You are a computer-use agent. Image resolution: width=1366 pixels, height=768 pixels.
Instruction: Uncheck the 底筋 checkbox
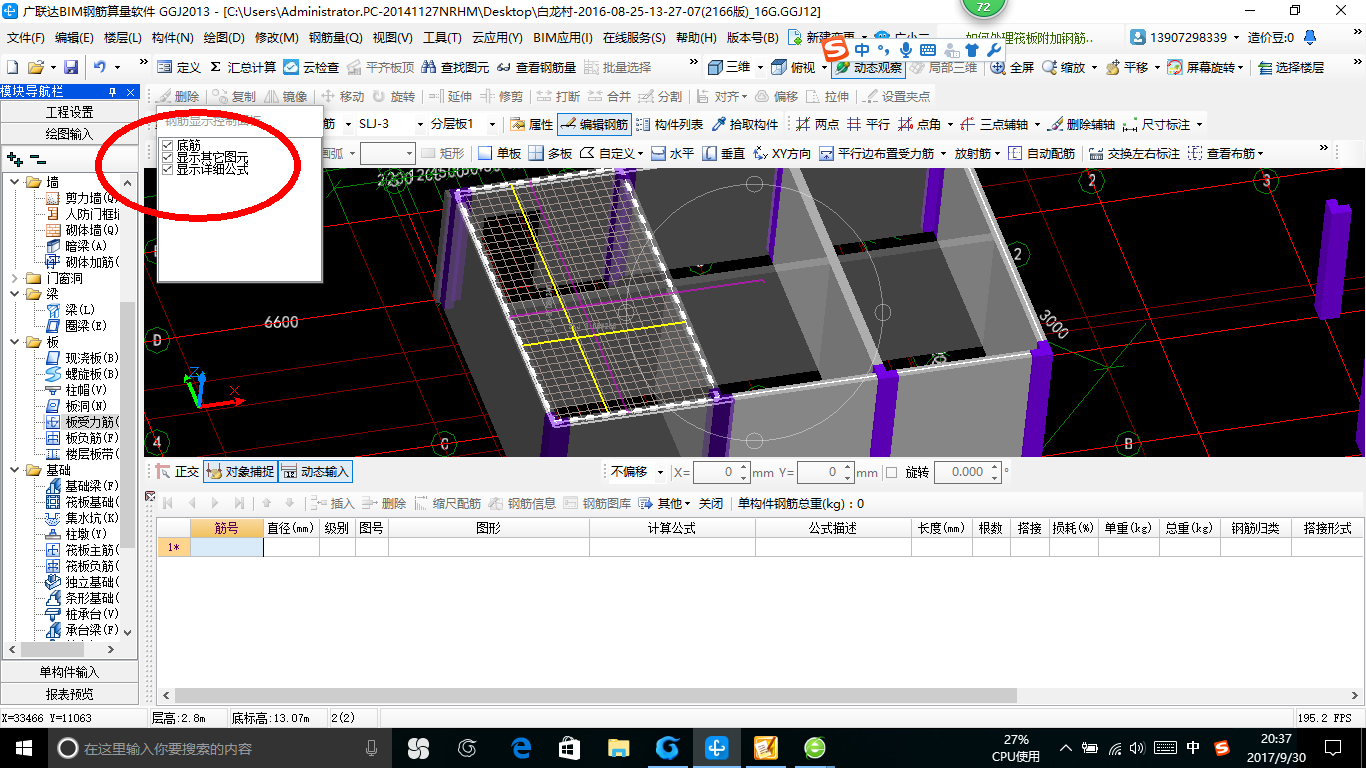pyautogui.click(x=168, y=146)
